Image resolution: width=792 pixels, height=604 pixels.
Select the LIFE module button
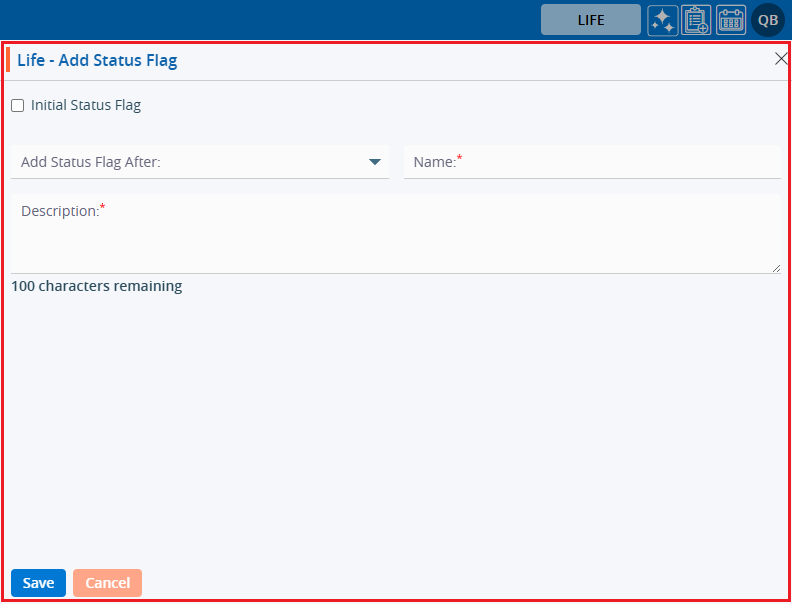590,20
